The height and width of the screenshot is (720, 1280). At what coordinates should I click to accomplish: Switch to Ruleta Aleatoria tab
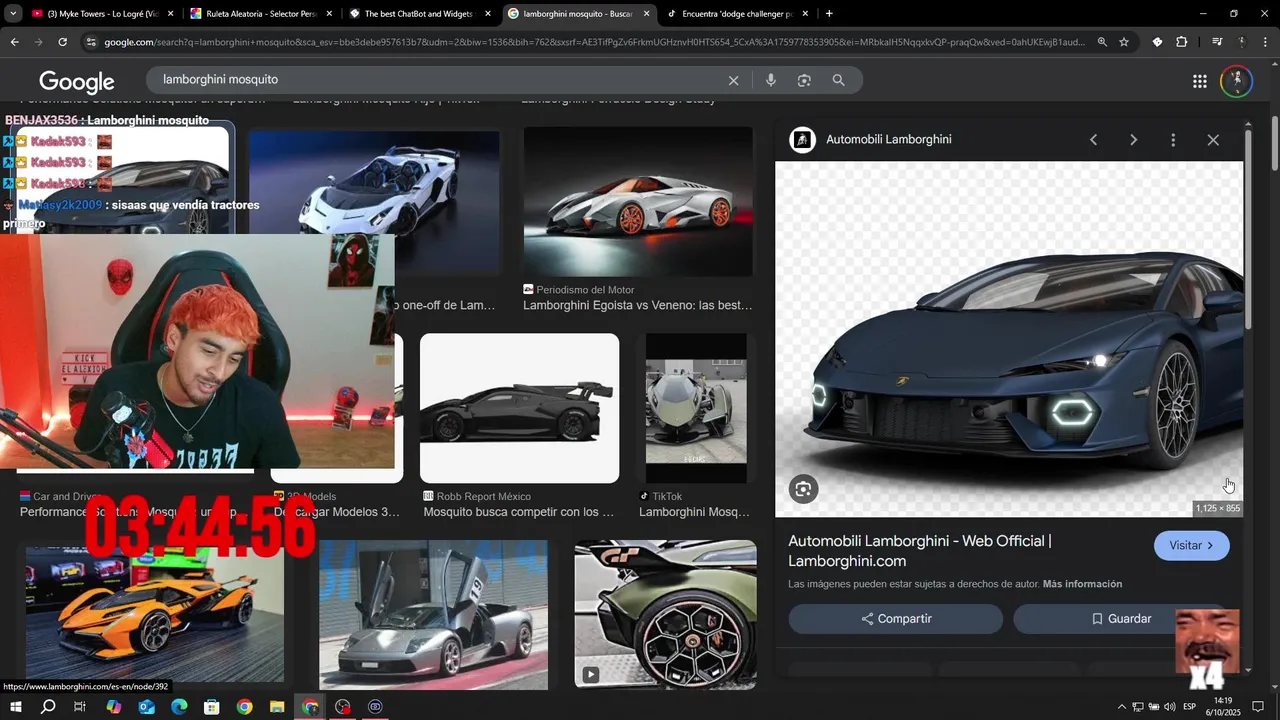coord(260,14)
